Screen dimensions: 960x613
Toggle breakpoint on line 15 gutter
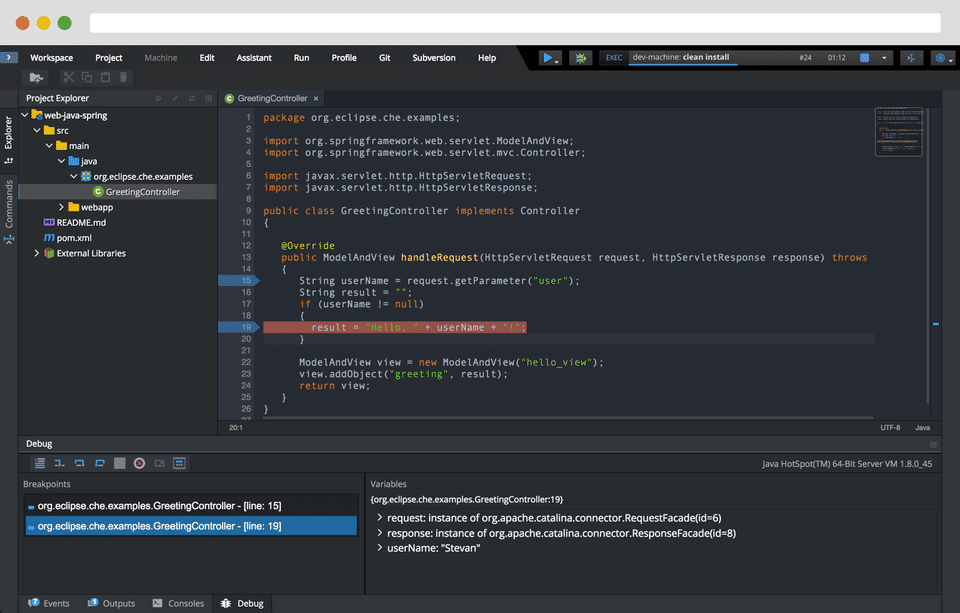(245, 281)
